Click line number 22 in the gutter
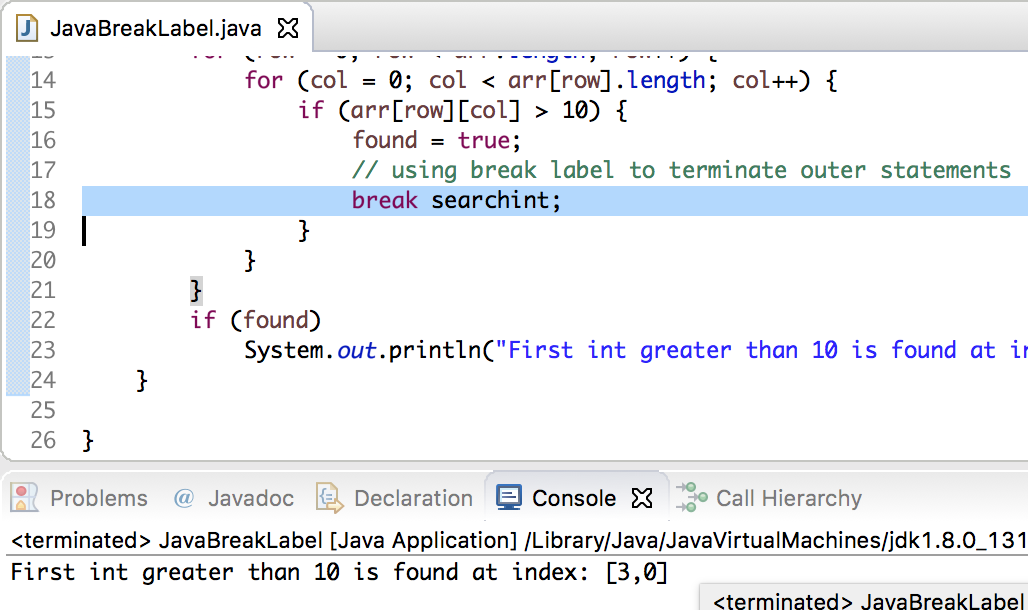The image size is (1028, 610). pyautogui.click(x=43, y=320)
